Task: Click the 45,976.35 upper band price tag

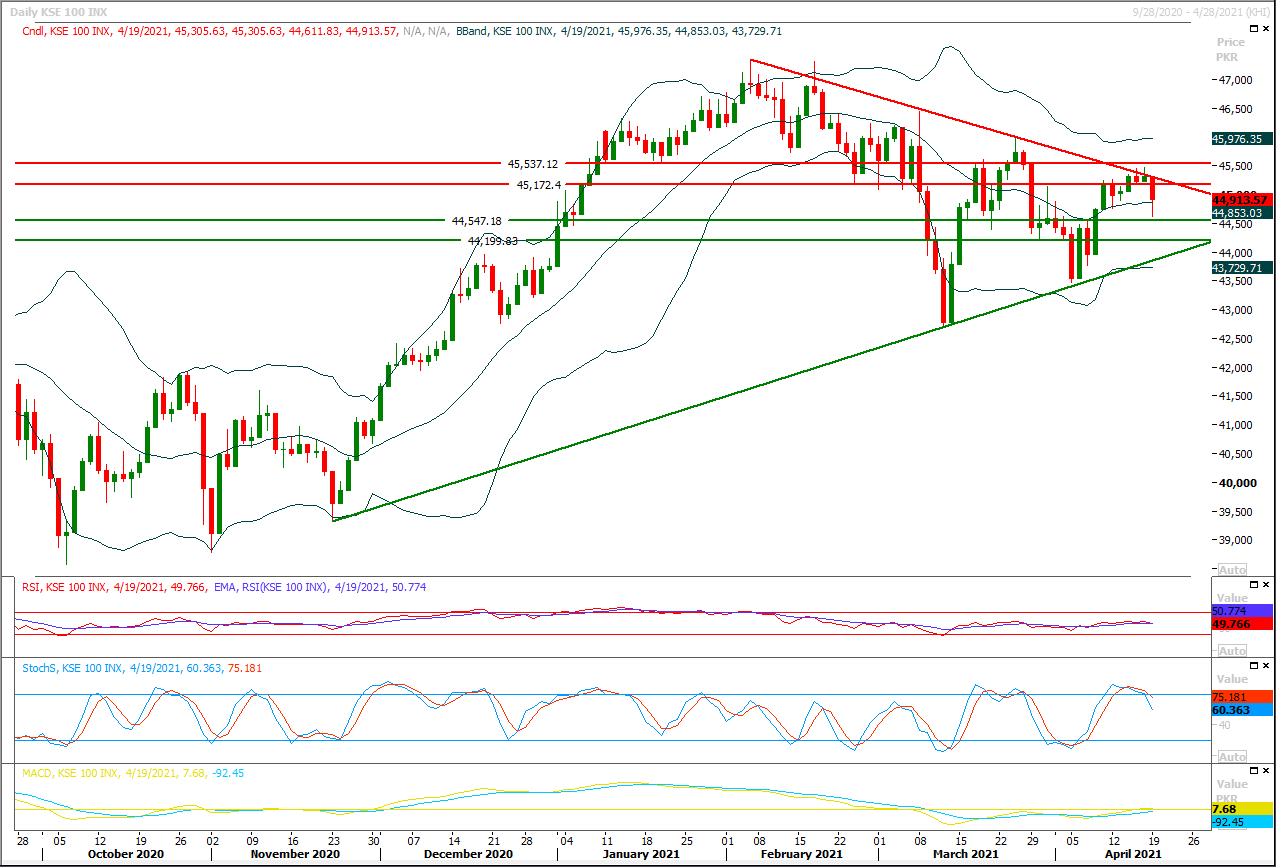Action: (x=1241, y=139)
